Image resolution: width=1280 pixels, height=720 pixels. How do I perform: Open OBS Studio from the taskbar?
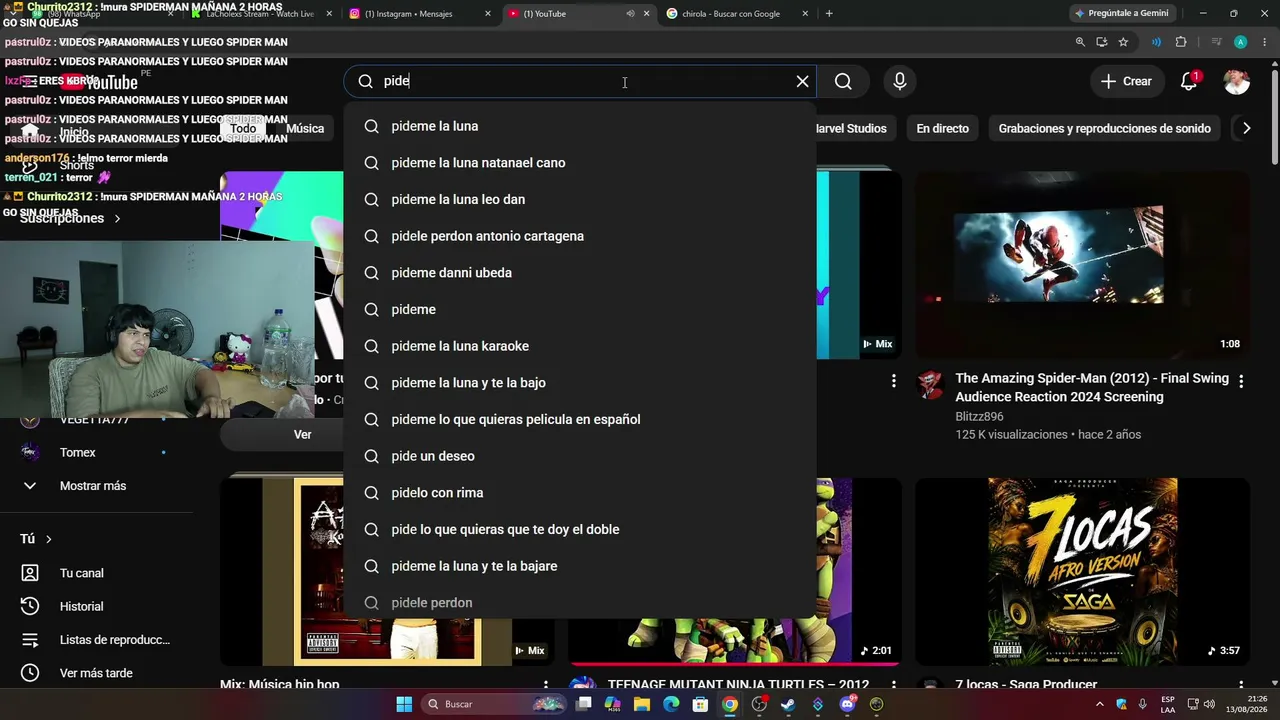tap(759, 704)
